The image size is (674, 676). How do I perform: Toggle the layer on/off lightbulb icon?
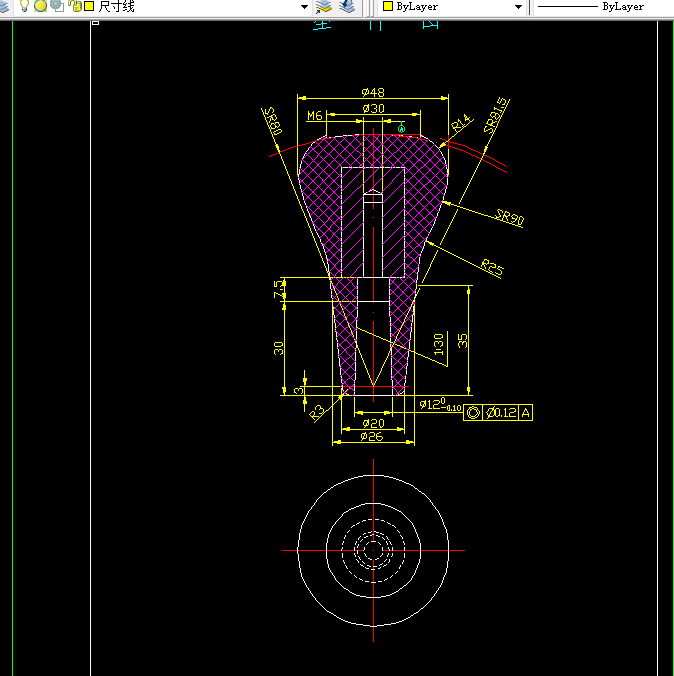coord(25,6)
